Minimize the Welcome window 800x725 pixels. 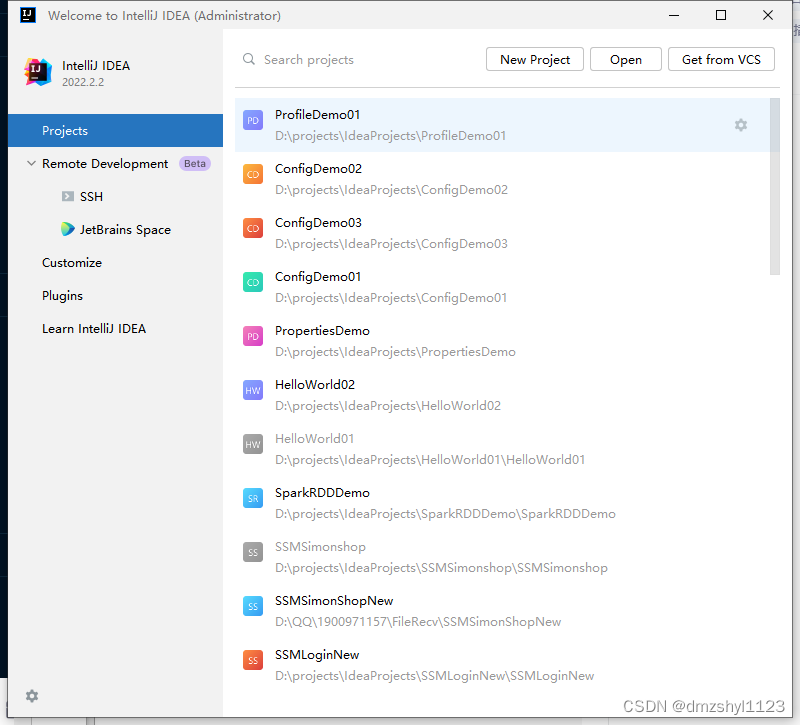click(x=674, y=15)
